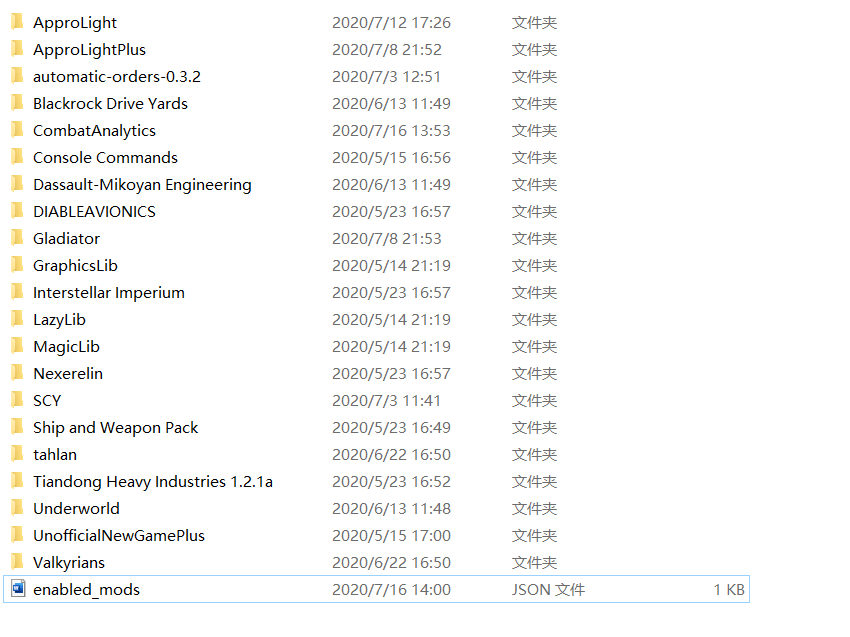Screen dimensions: 850x637
Task: Click the LazyLib folder icon
Action: pos(18,319)
